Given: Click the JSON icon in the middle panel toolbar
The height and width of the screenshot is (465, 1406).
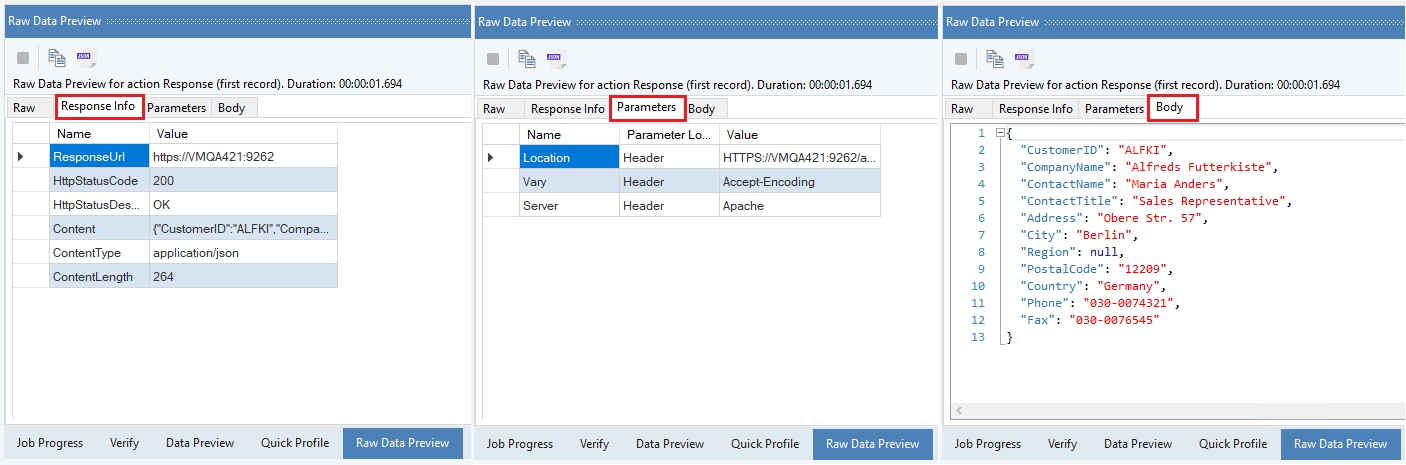Looking at the screenshot, I should [555, 59].
